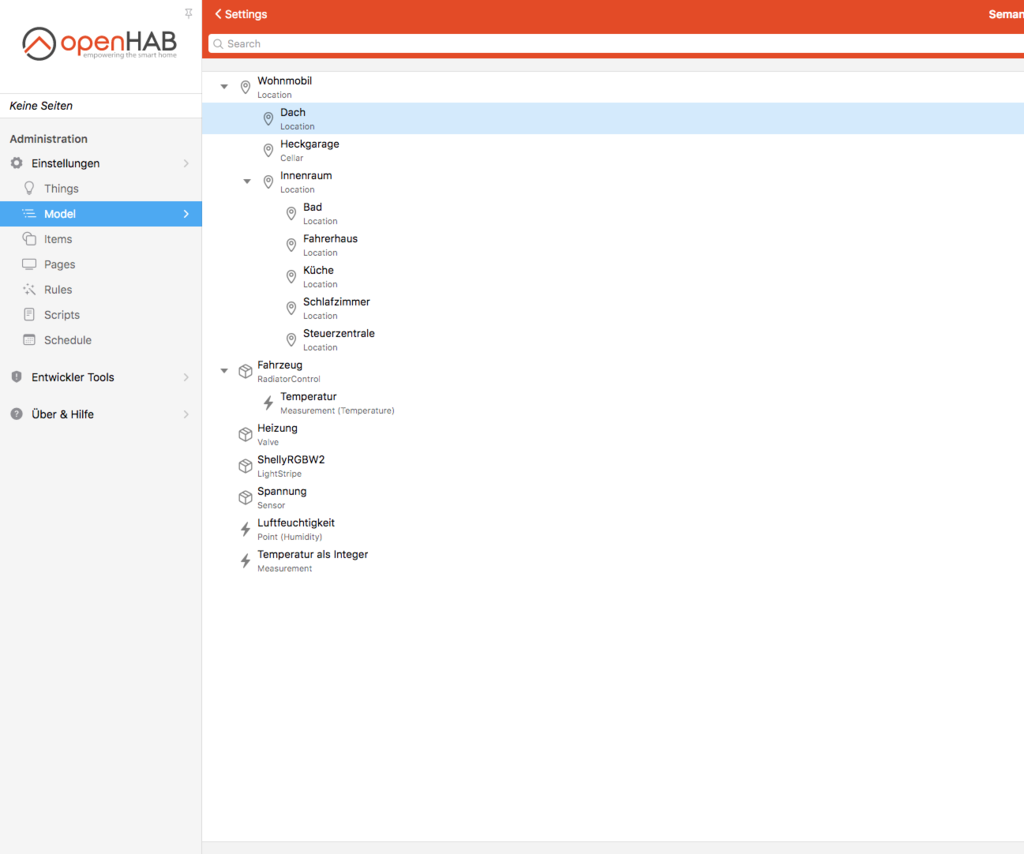Viewport: 1024px width, 854px height.
Task: Click the Luftfeuchtigkeit point bolt icon
Action: tap(246, 529)
